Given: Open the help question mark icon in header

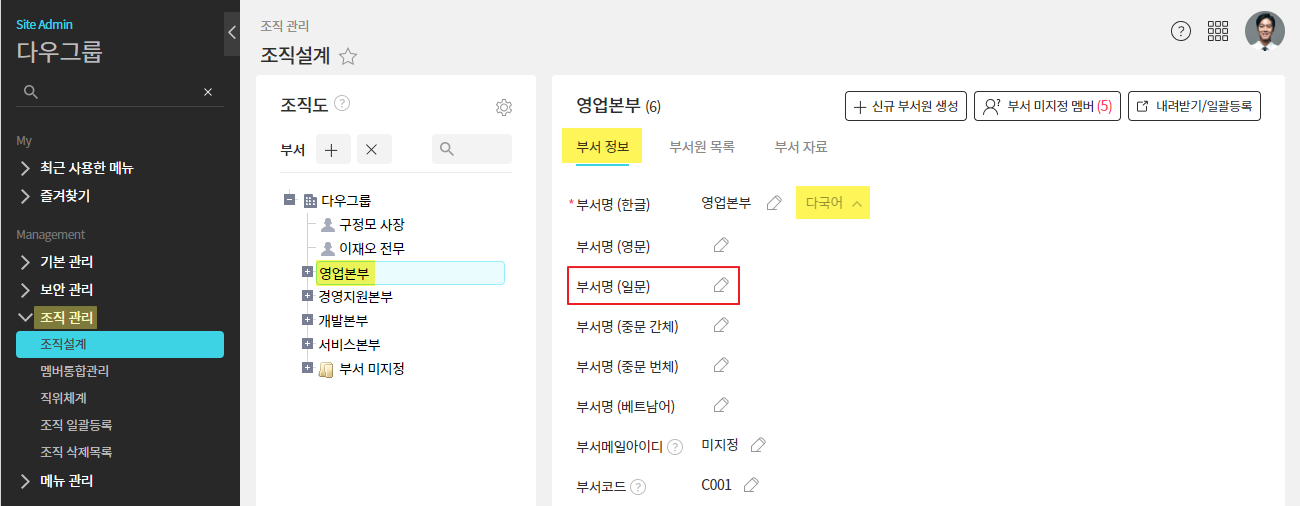Looking at the screenshot, I should click(1181, 31).
